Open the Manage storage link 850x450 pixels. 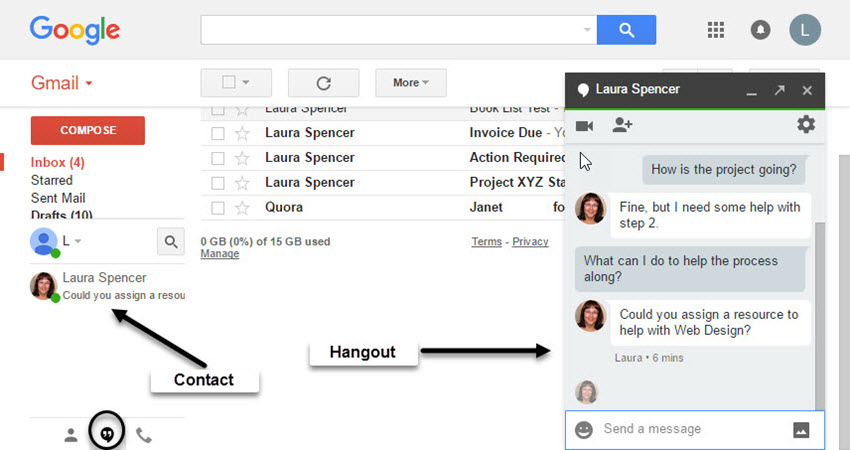click(220, 253)
